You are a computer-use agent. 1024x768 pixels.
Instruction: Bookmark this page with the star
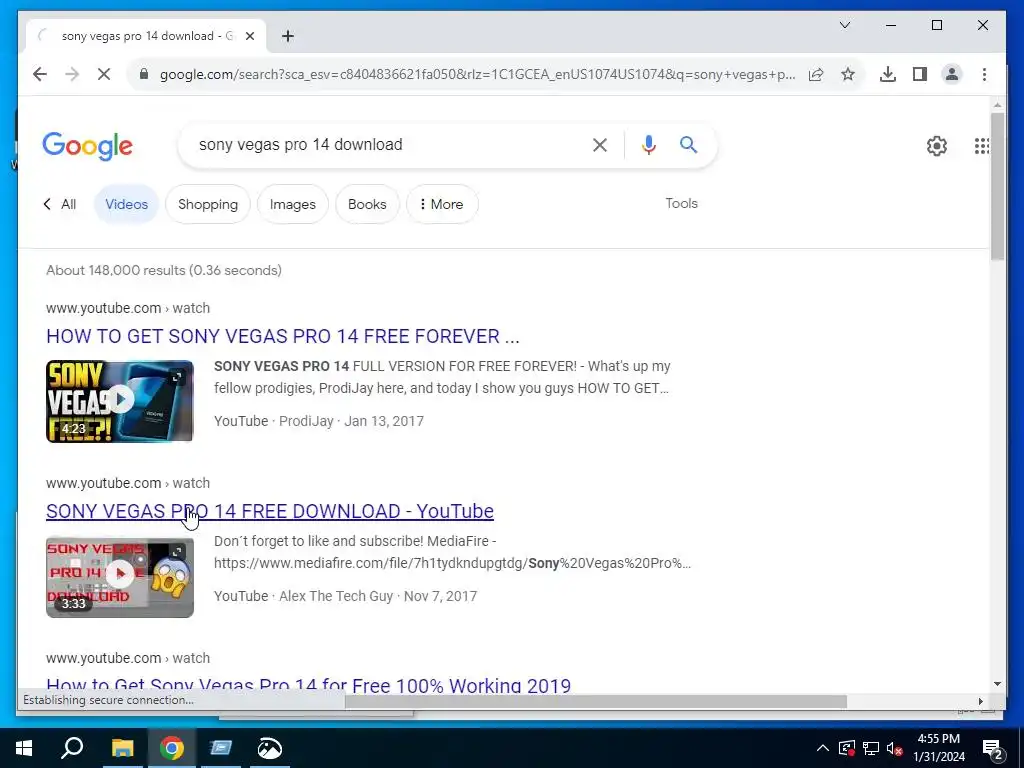848,74
